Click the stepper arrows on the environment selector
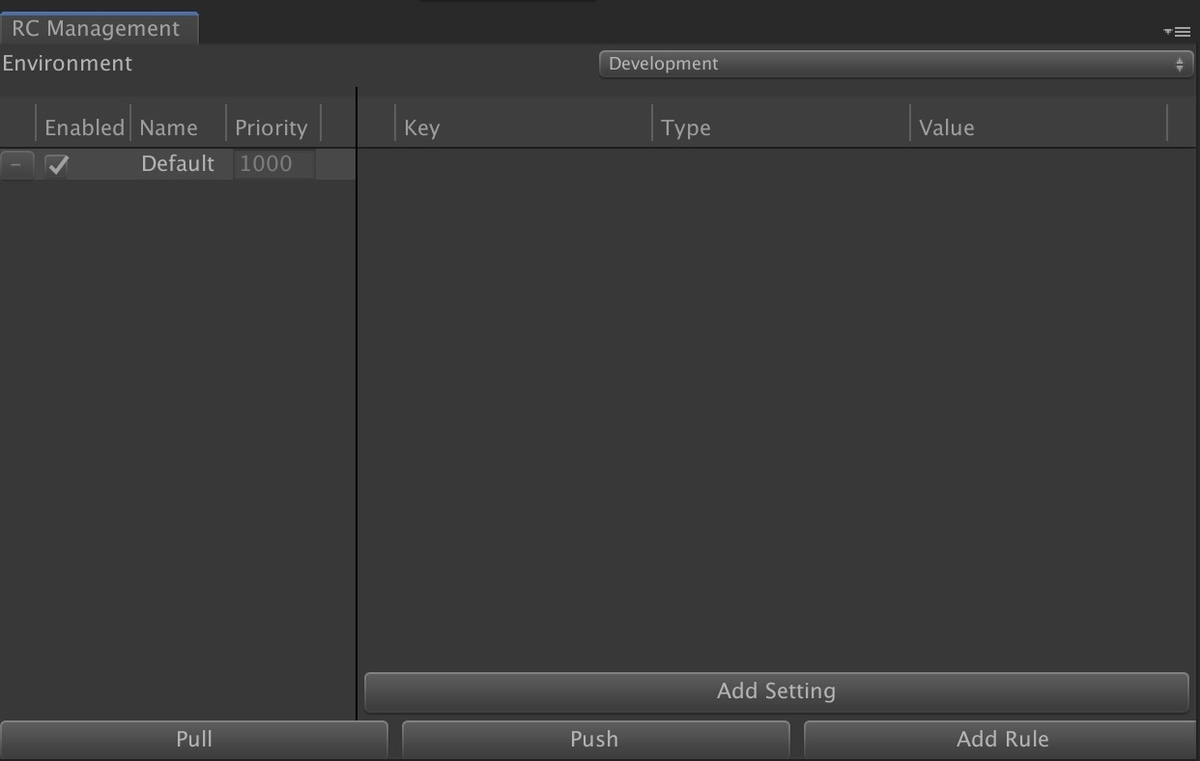 click(x=1181, y=63)
